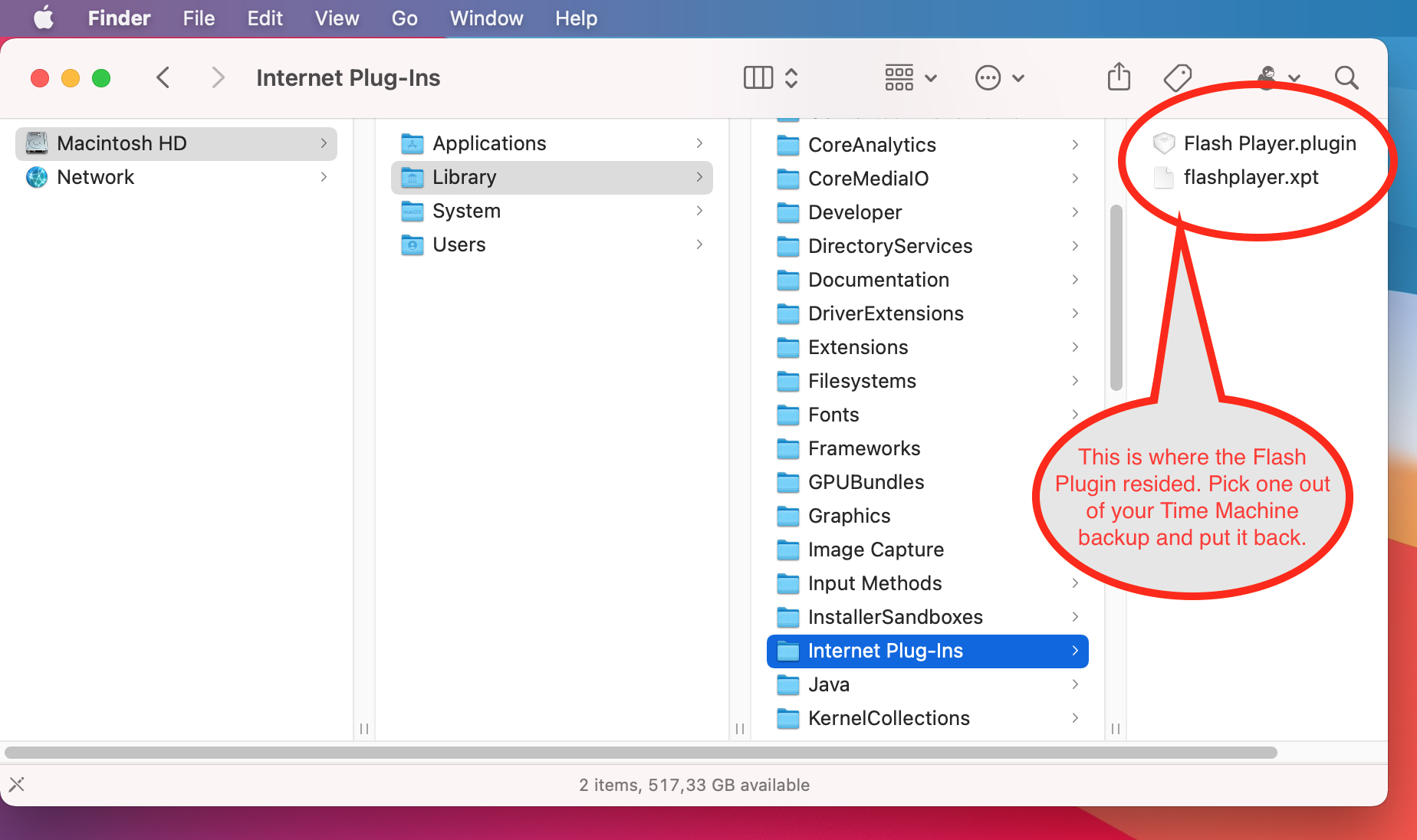Go forward with the forward arrow

pyautogui.click(x=218, y=77)
